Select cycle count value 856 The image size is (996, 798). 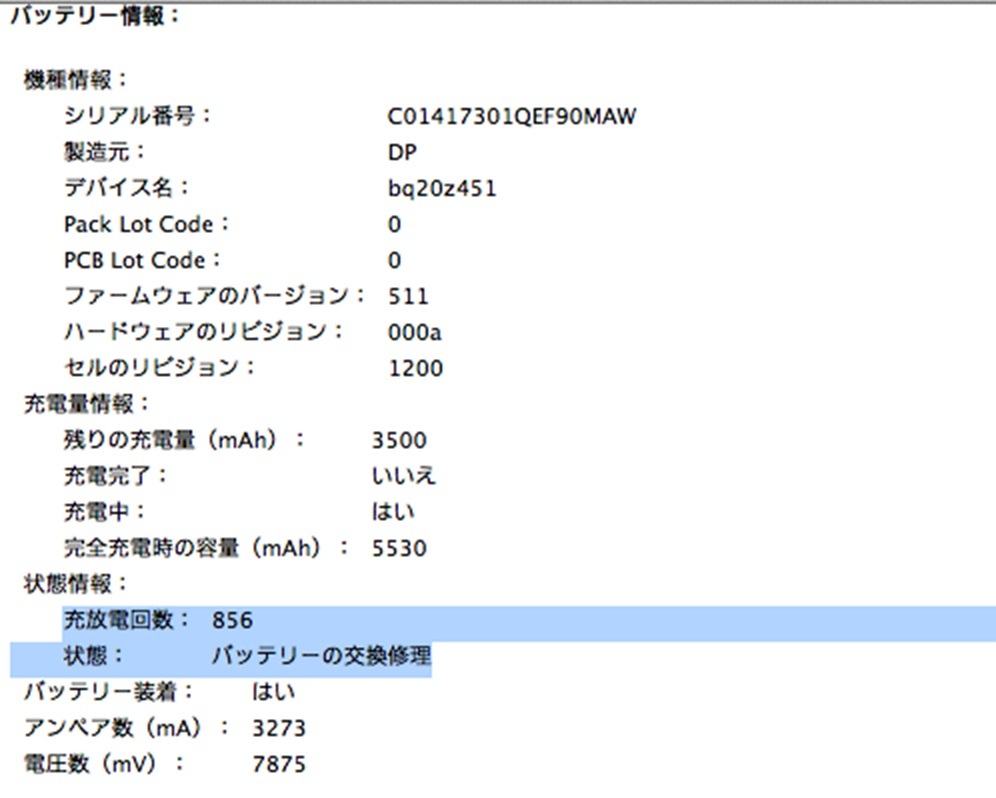click(x=232, y=620)
